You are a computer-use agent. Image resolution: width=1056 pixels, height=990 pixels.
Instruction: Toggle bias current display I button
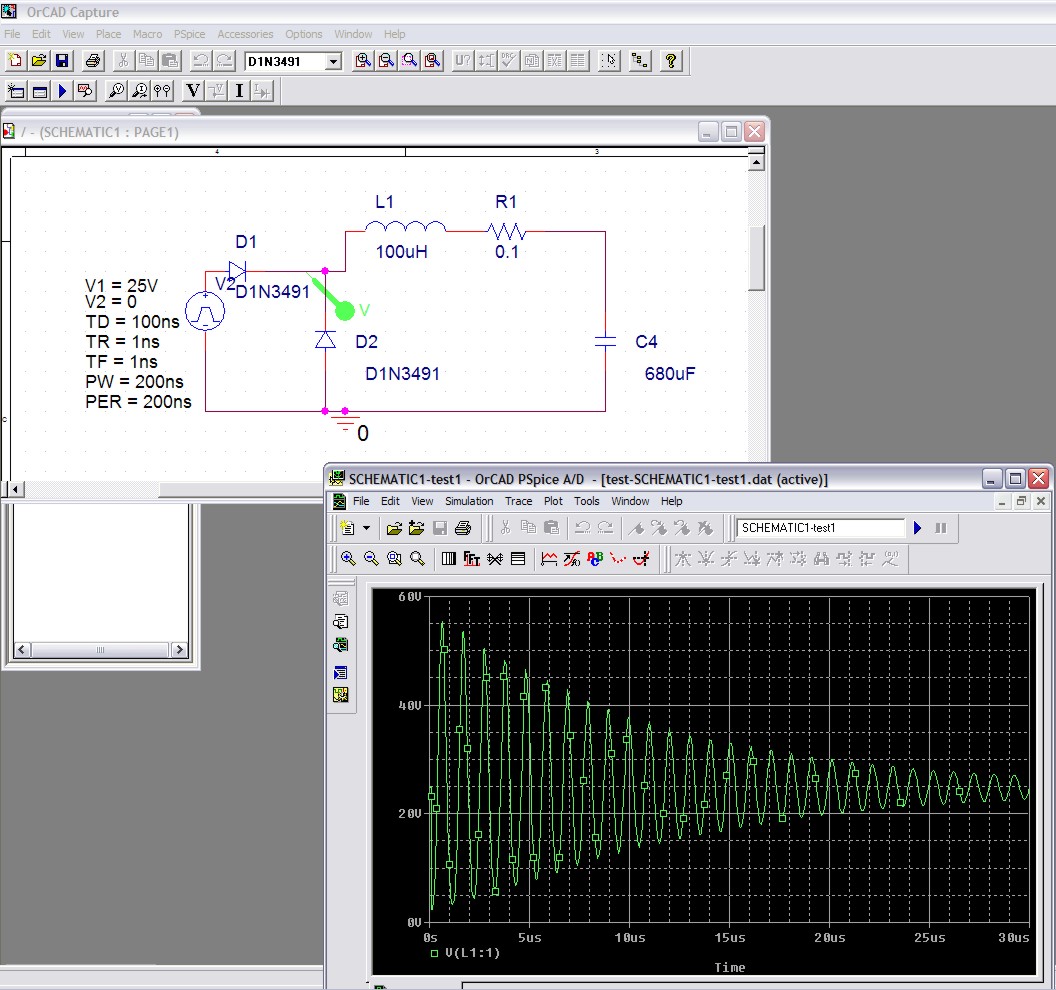pos(239,90)
